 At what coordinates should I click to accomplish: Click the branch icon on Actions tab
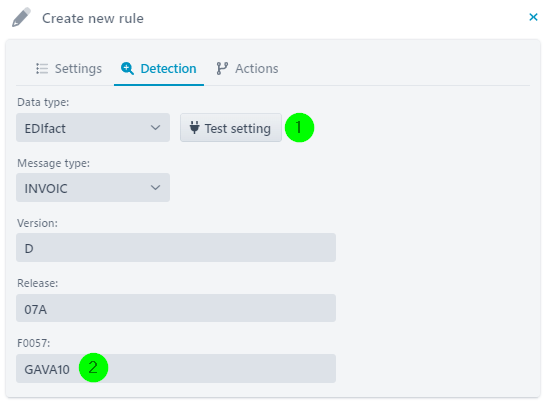[222, 68]
